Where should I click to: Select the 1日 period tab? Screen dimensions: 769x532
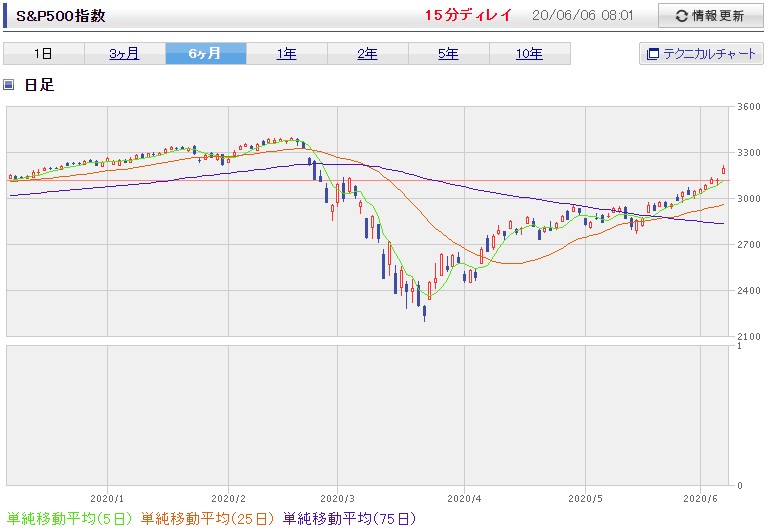click(43, 53)
